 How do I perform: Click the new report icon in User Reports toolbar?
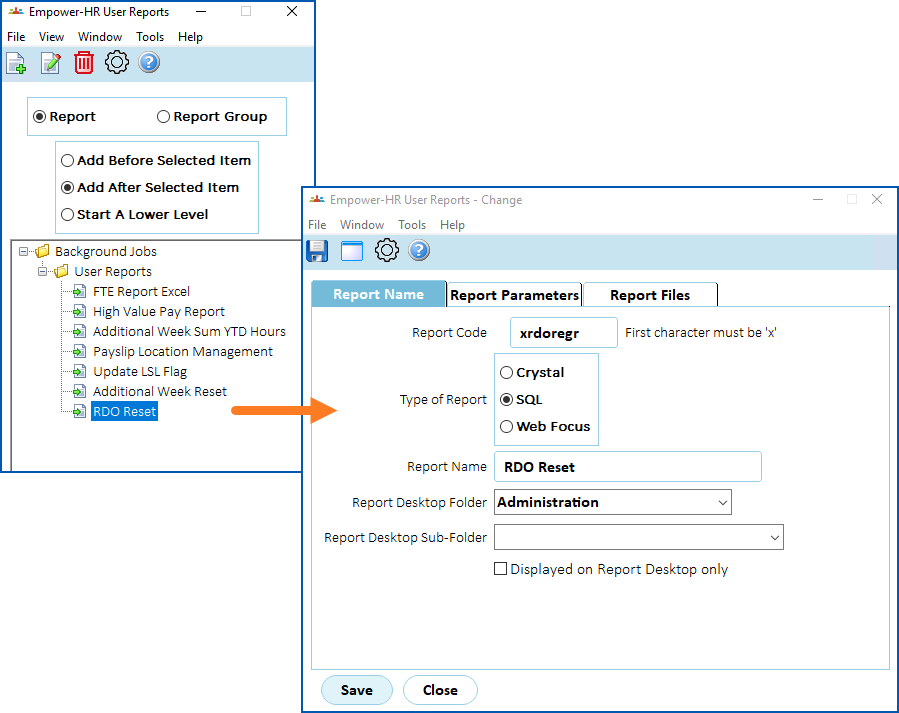click(x=17, y=63)
